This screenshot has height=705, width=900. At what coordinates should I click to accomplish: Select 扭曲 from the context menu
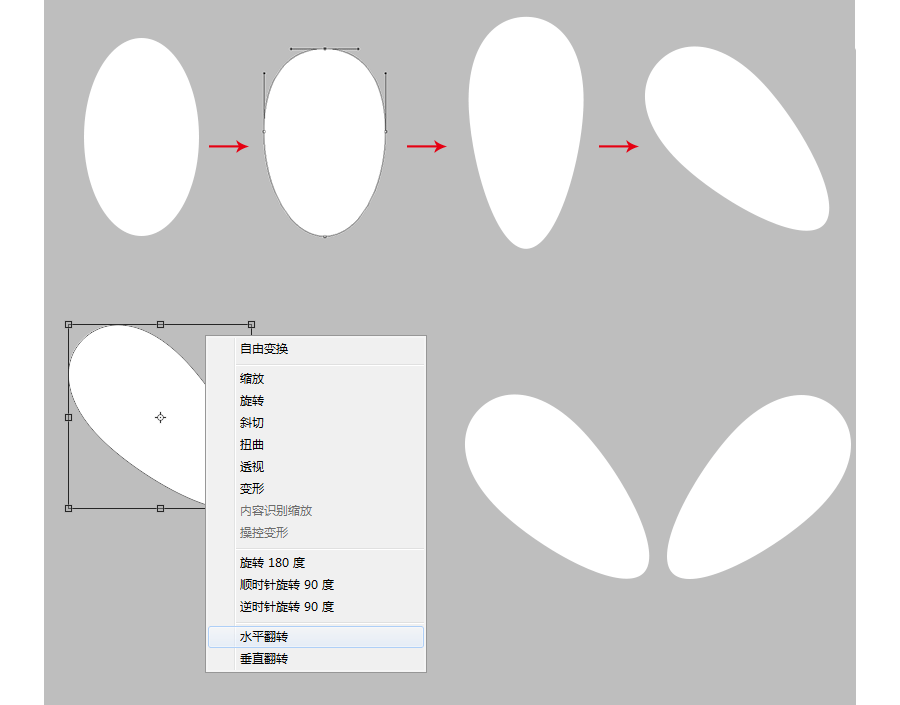click(316, 444)
